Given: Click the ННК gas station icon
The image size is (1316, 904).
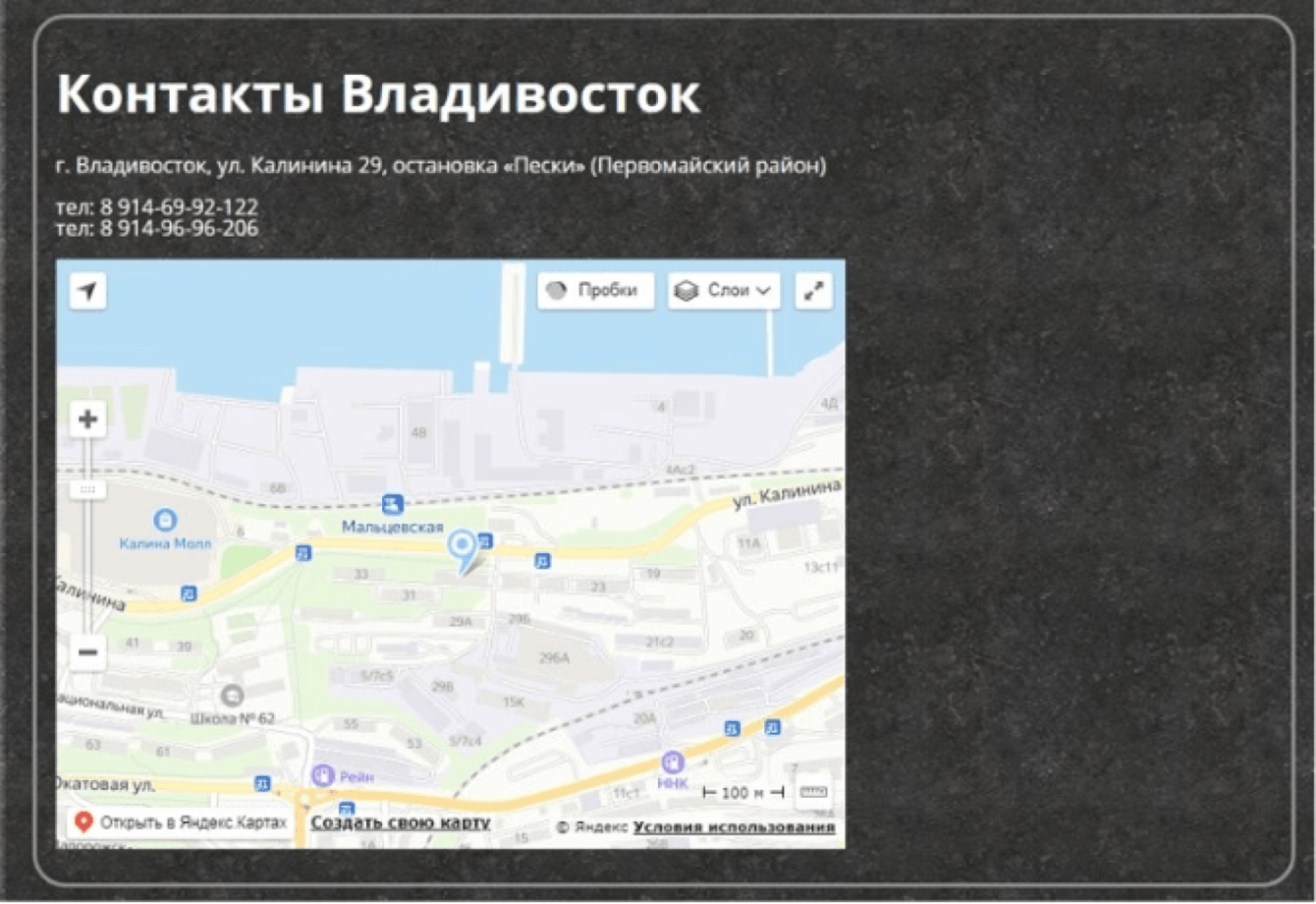Looking at the screenshot, I should pos(673,762).
